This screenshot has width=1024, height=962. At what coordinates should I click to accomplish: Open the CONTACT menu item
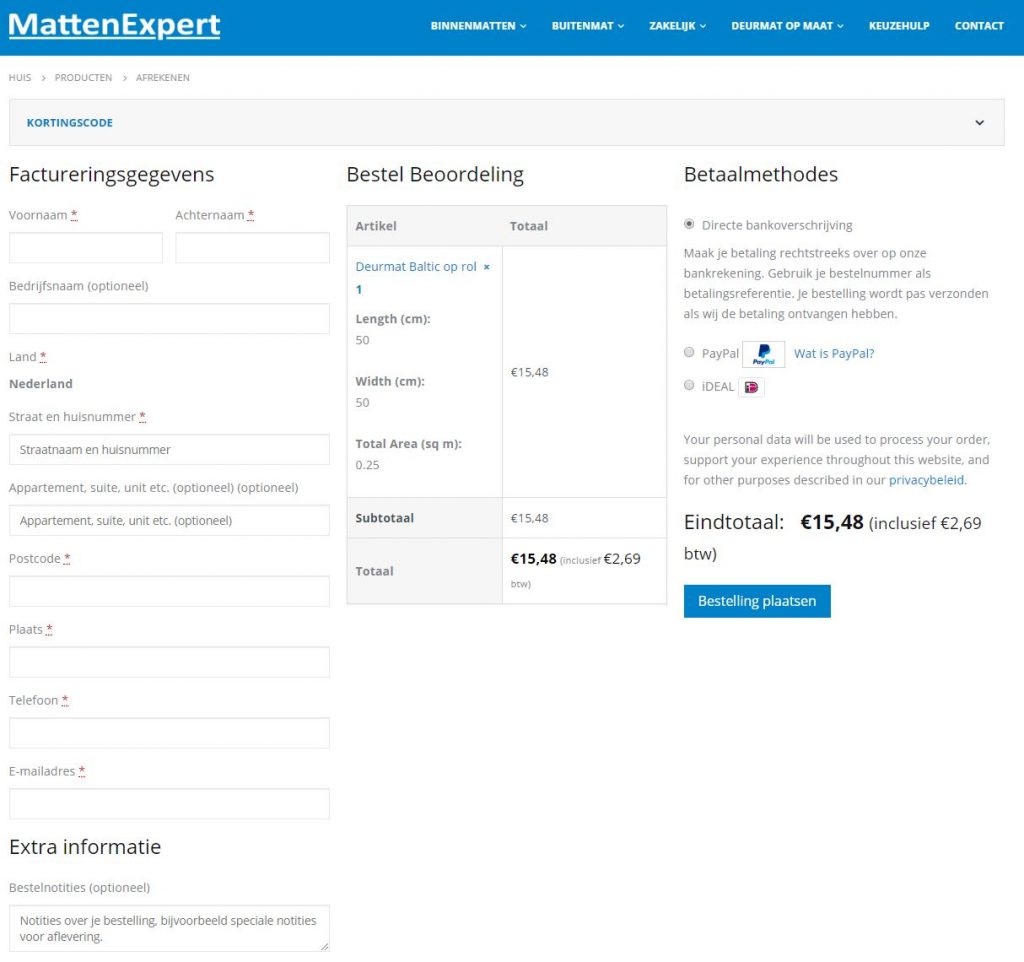(x=978, y=26)
